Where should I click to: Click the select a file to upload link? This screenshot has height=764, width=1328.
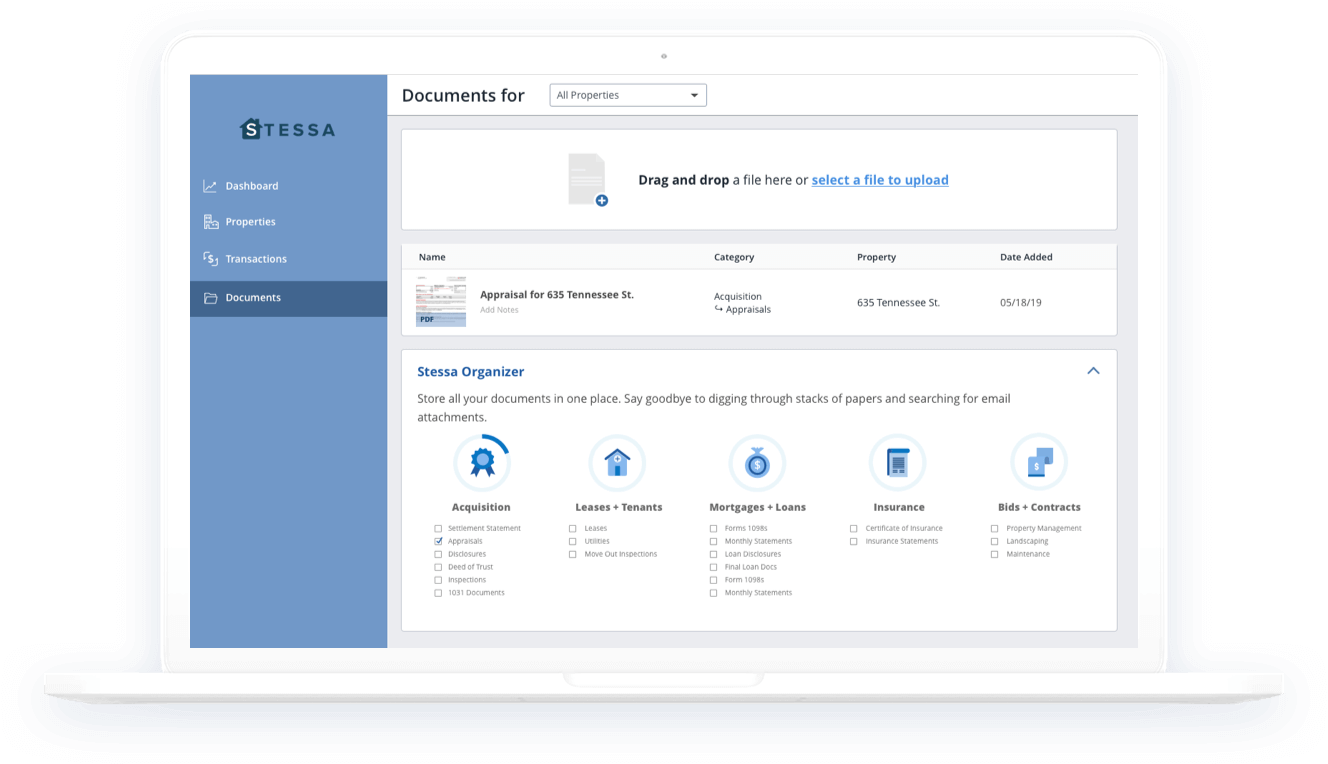point(880,180)
